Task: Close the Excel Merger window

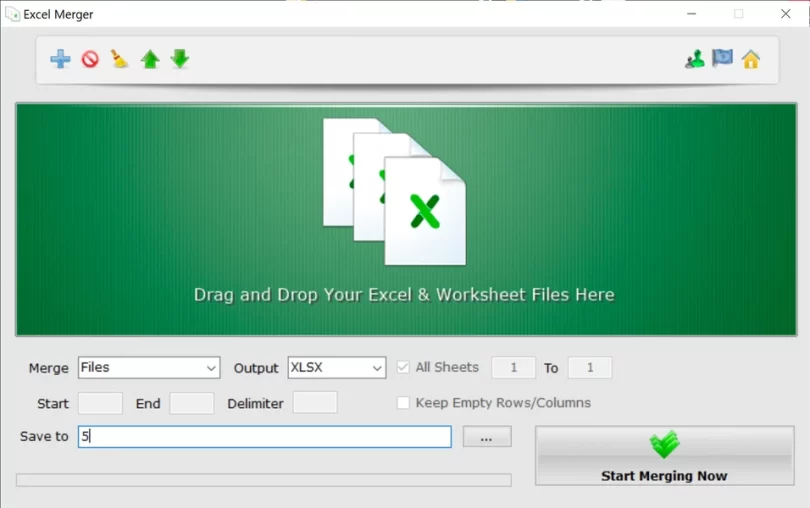Action: 786,14
